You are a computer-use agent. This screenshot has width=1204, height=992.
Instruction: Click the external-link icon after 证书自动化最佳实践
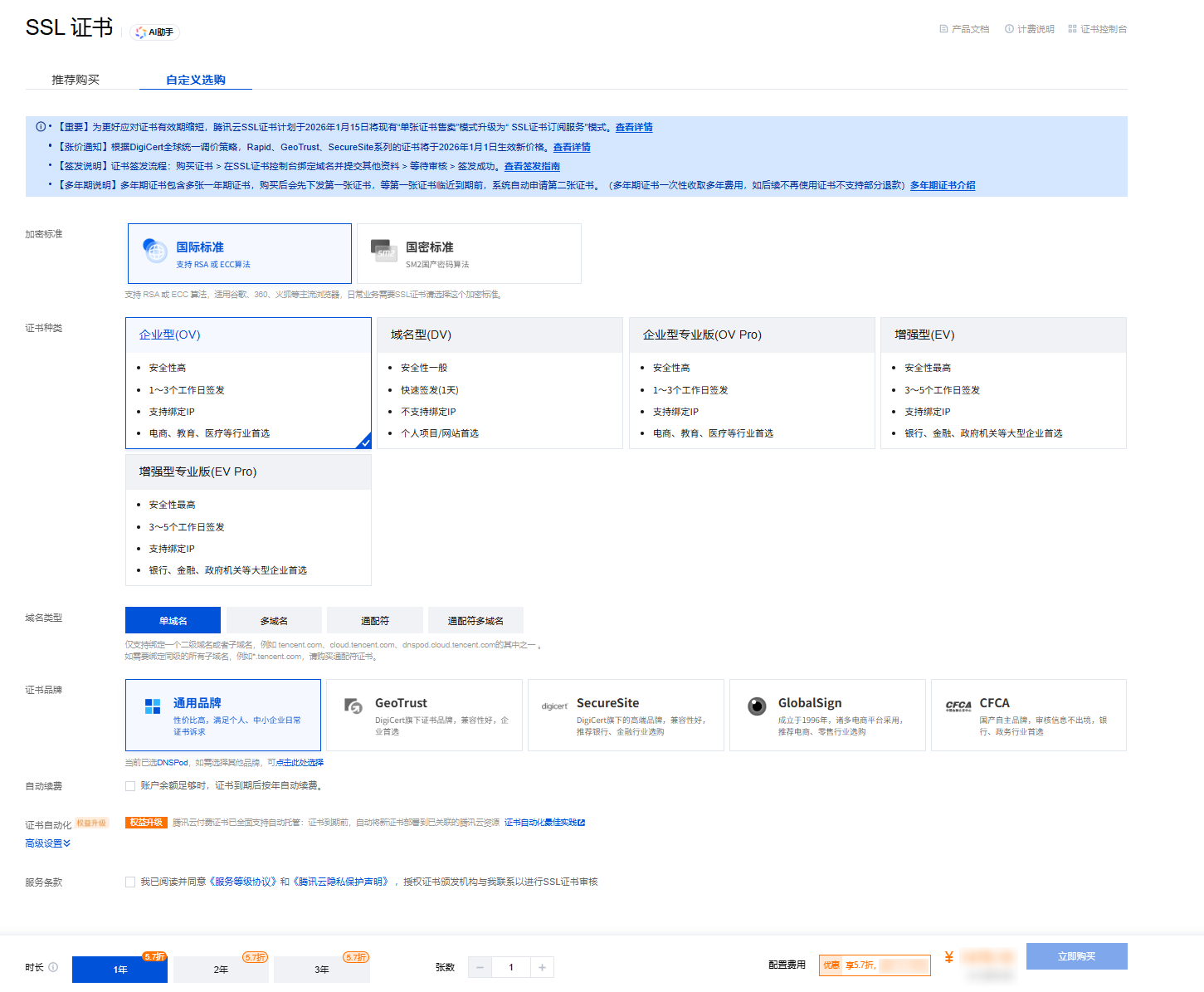coord(582,823)
